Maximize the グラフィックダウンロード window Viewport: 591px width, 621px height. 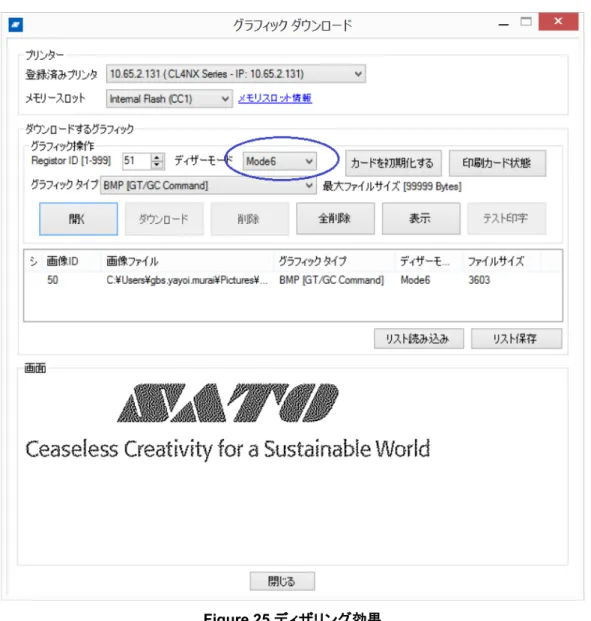point(526,22)
